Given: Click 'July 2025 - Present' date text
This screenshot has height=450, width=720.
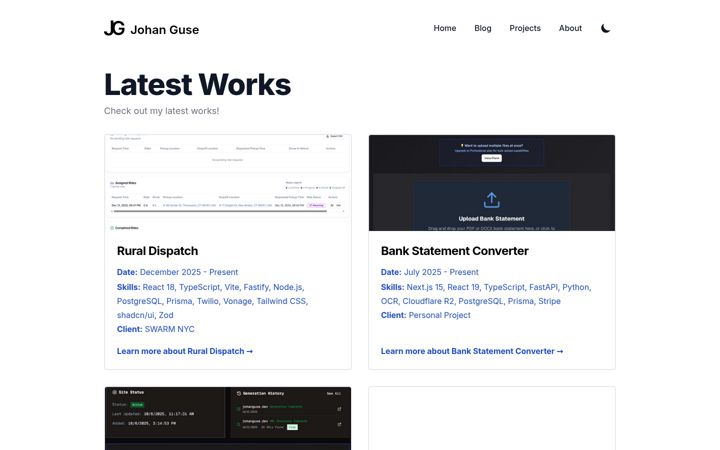Looking at the screenshot, I should [x=441, y=272].
